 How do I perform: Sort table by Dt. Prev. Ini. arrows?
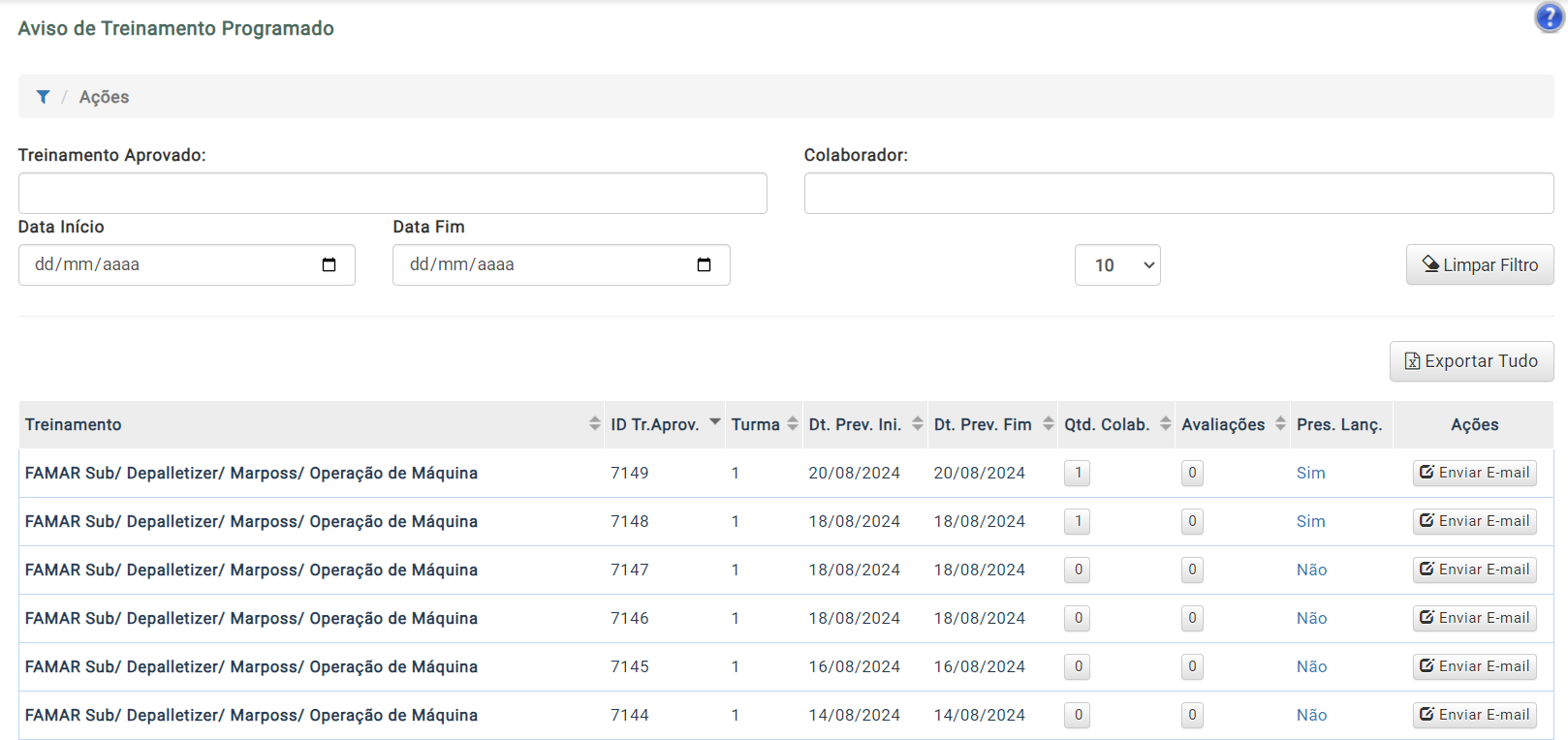click(918, 424)
